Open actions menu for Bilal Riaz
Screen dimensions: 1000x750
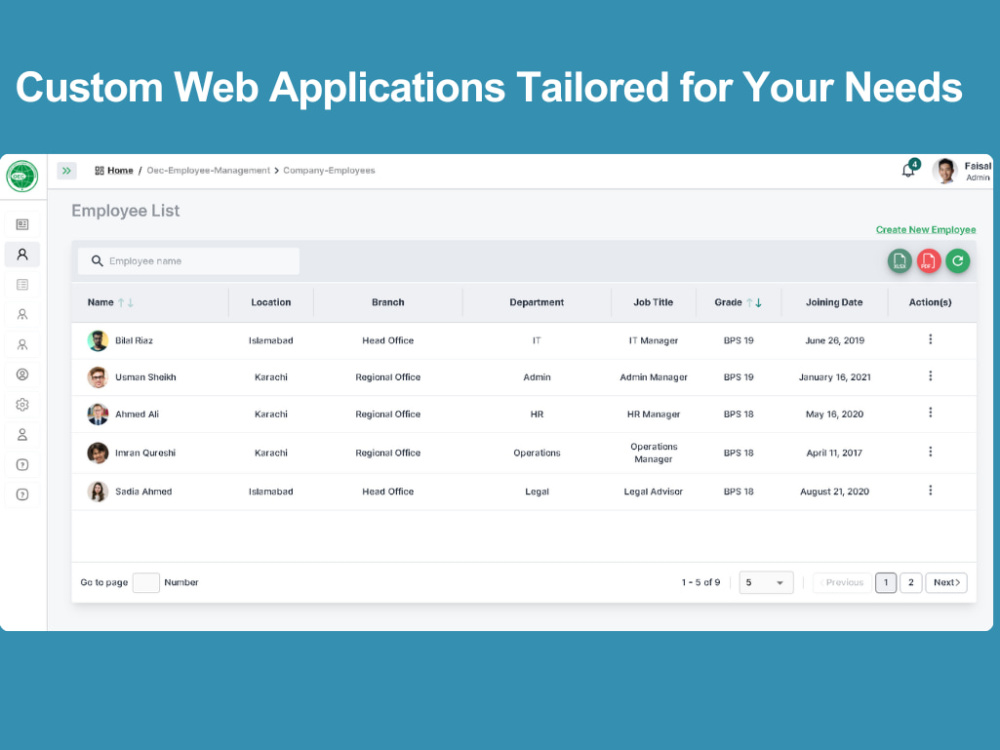coord(930,339)
